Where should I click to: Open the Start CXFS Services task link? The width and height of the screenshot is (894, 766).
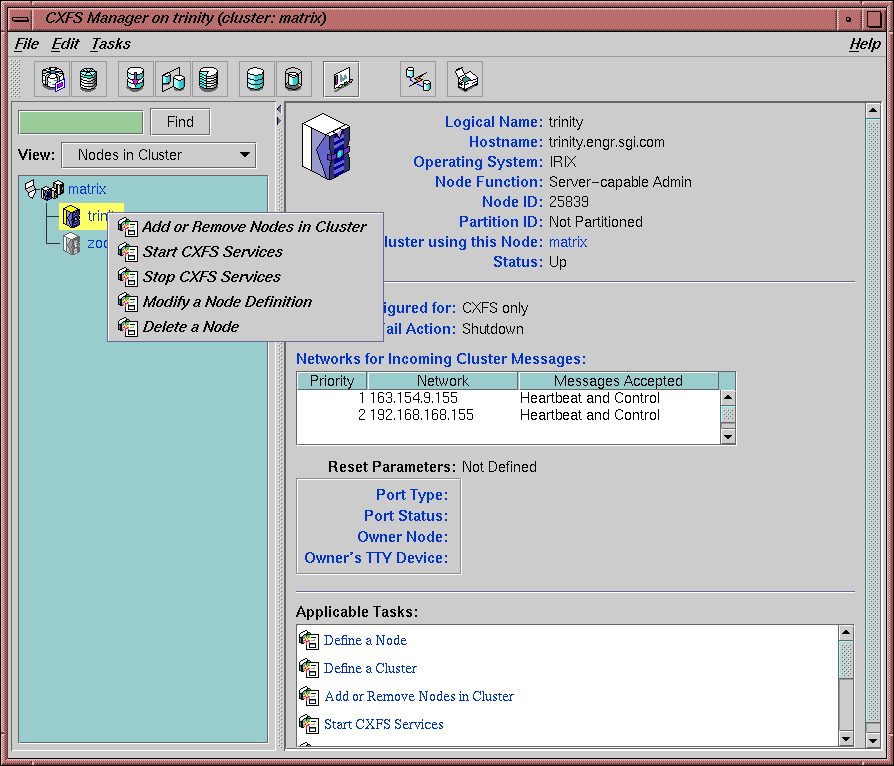(x=384, y=724)
